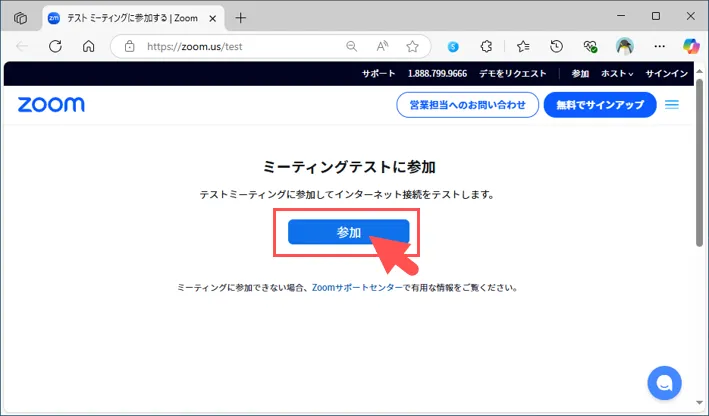709x416 pixels.
Task: Click 無料でサインアップ button
Action: coord(600,105)
